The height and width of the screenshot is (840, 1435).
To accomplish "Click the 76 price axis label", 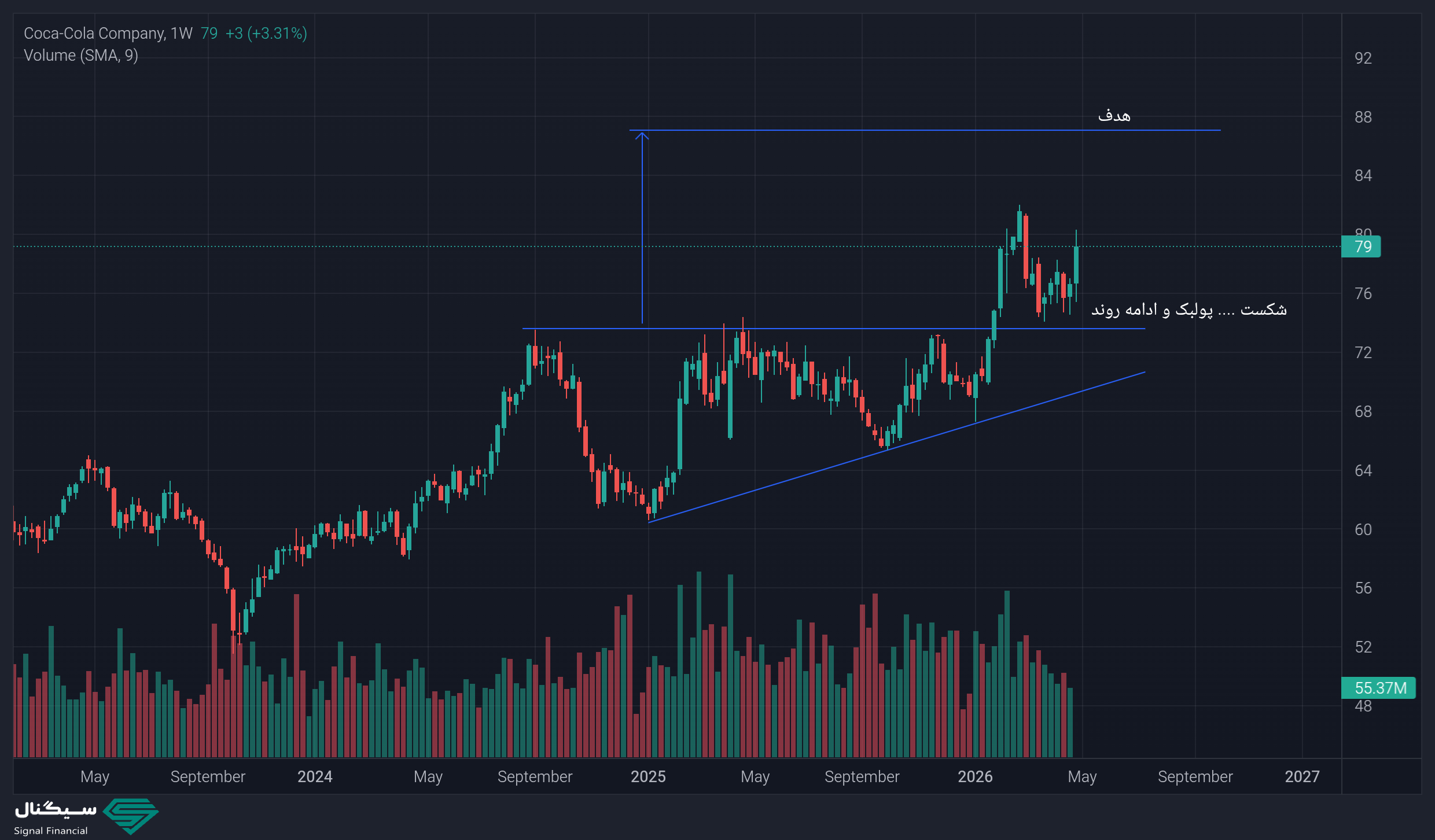I will [1363, 293].
